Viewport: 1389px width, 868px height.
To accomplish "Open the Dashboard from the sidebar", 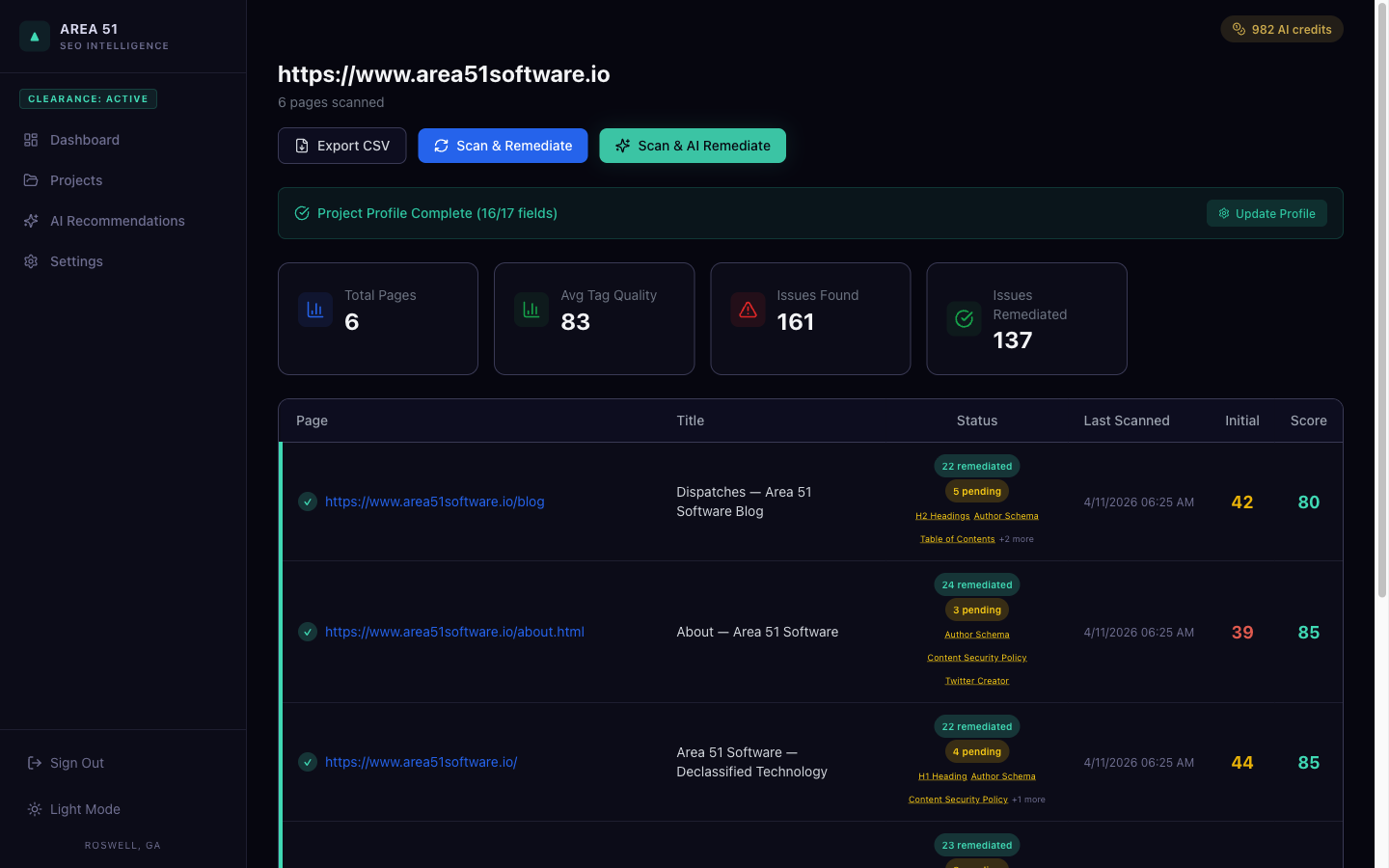I will (84, 140).
